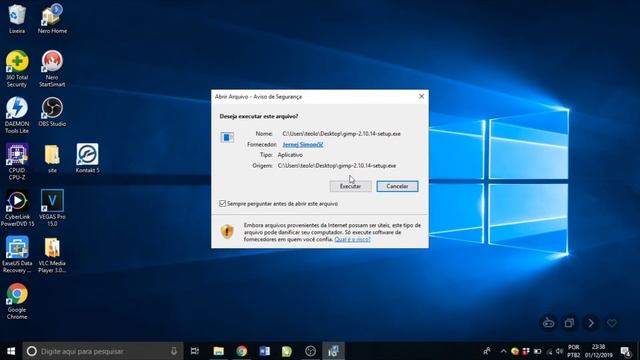Open the 'Qual é o risco?' link

pyautogui.click(x=352, y=239)
